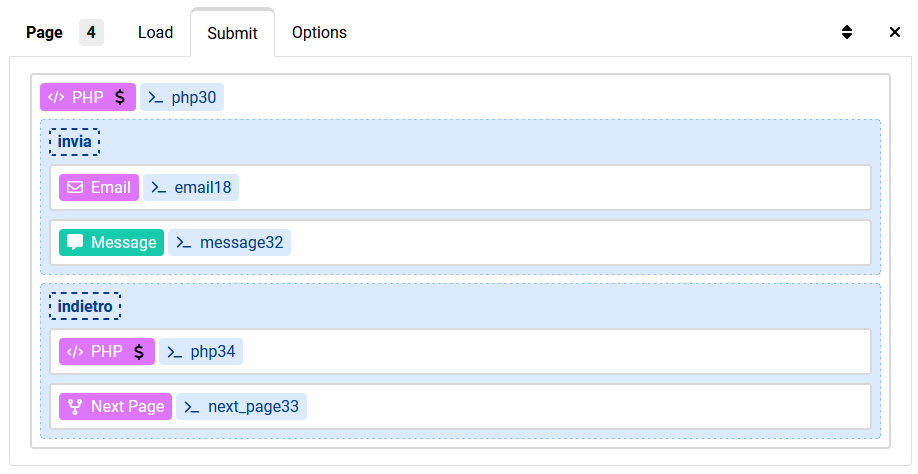Select the Submit tab
Image resolution: width=918 pixels, height=474 pixels.
tap(232, 33)
